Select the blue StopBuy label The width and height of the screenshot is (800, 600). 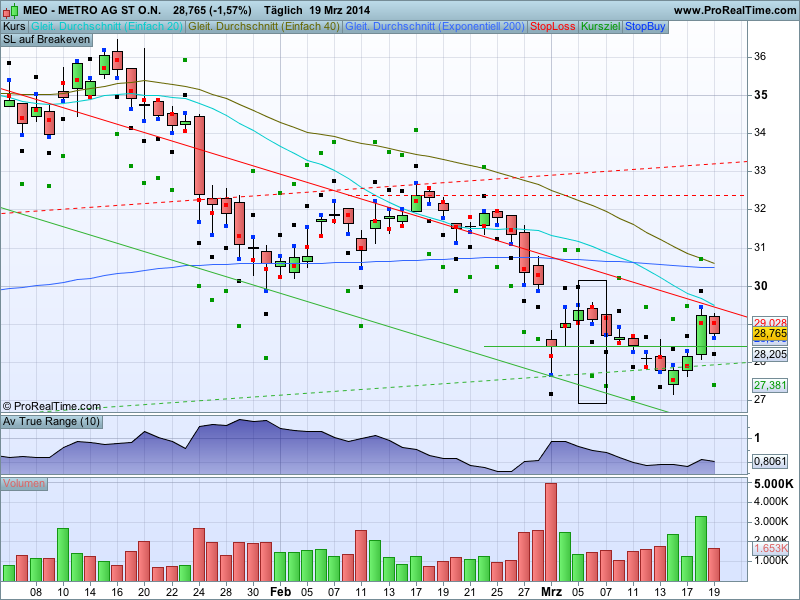(x=645, y=27)
